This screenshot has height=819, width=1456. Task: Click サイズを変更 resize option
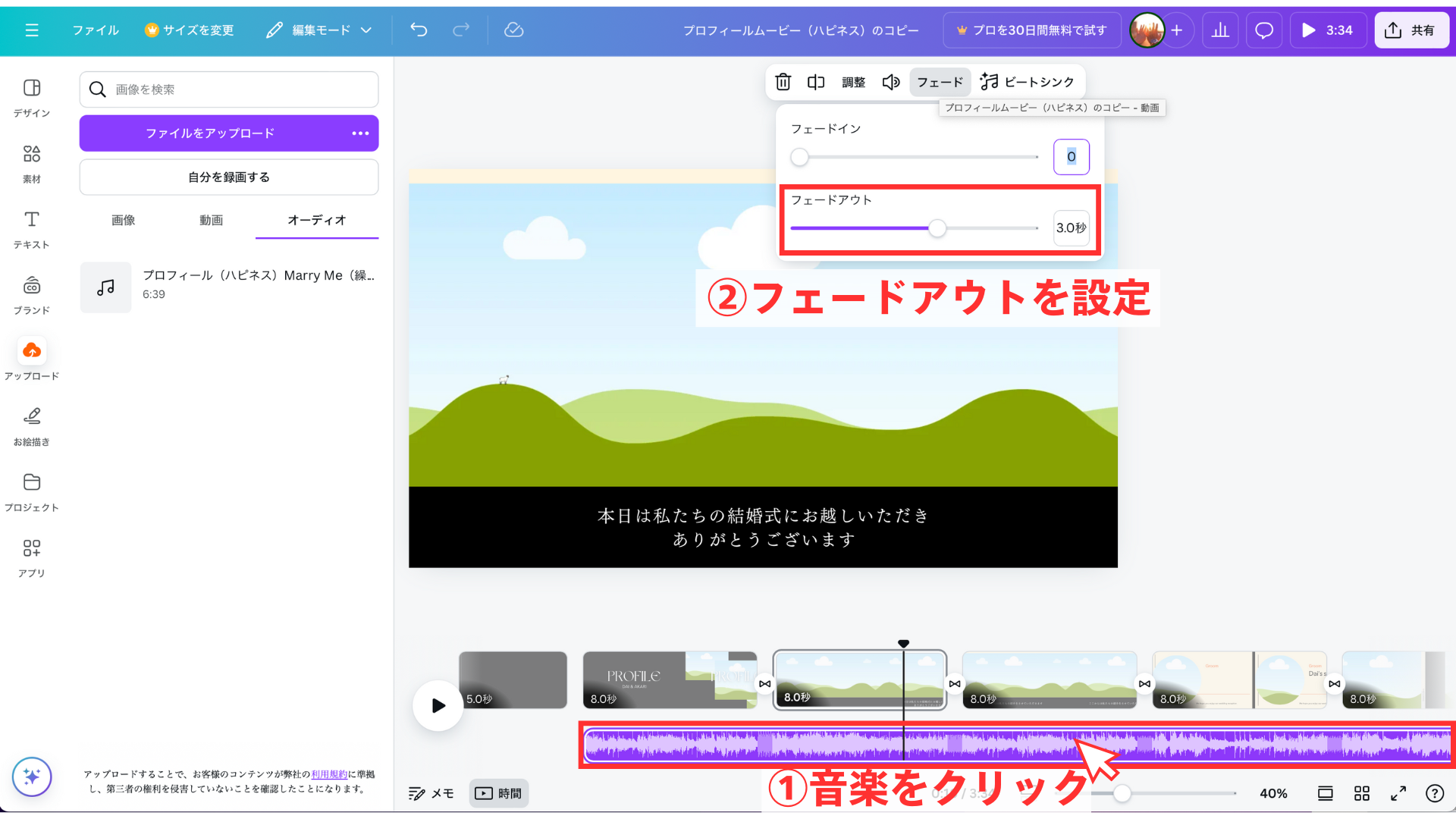coord(190,30)
